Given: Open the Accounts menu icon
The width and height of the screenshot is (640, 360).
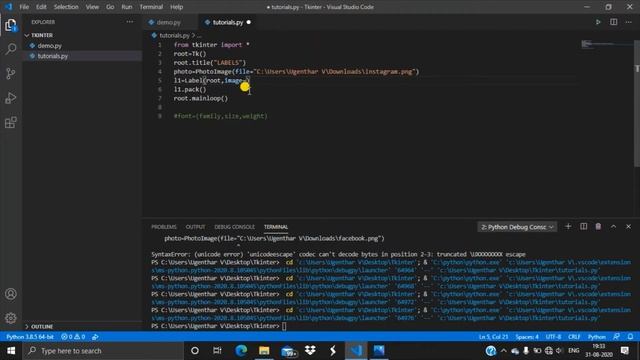Looking at the screenshot, I should (11, 294).
